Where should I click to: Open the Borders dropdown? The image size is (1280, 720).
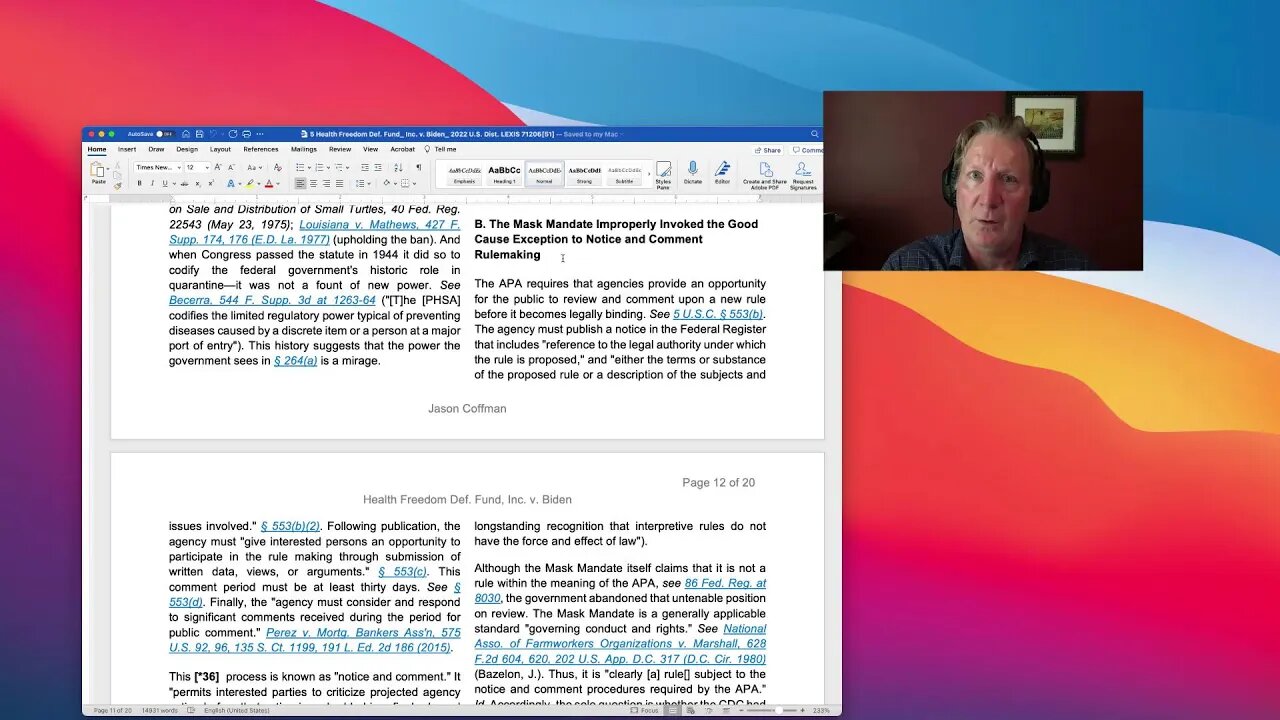pyautogui.click(x=414, y=184)
